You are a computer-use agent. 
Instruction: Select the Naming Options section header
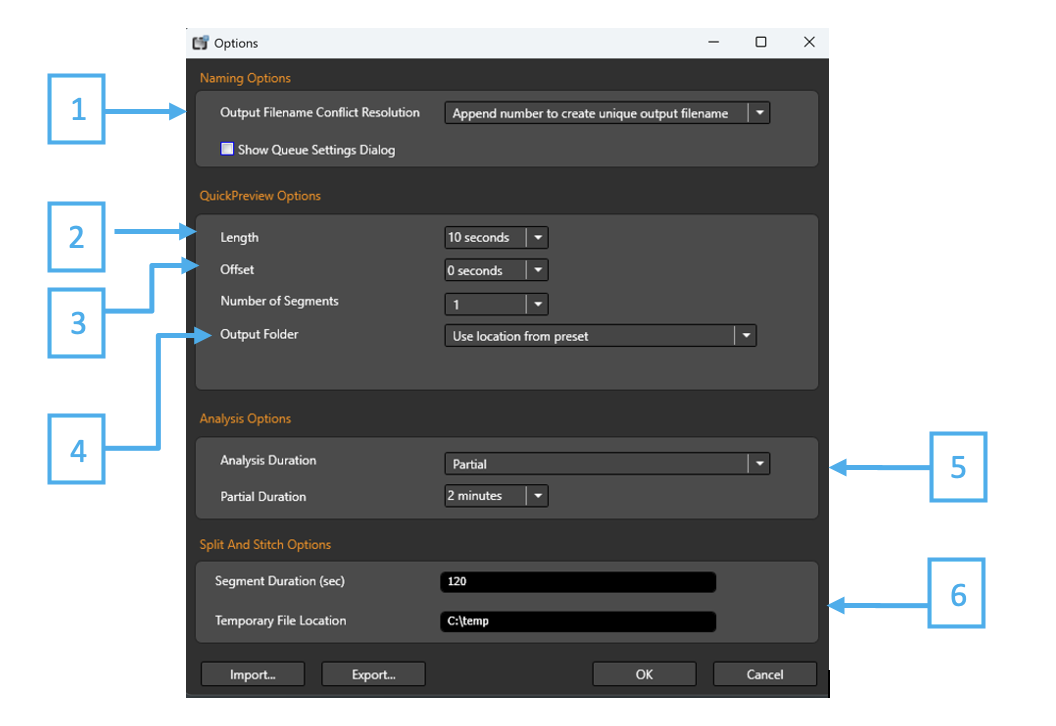(245, 77)
